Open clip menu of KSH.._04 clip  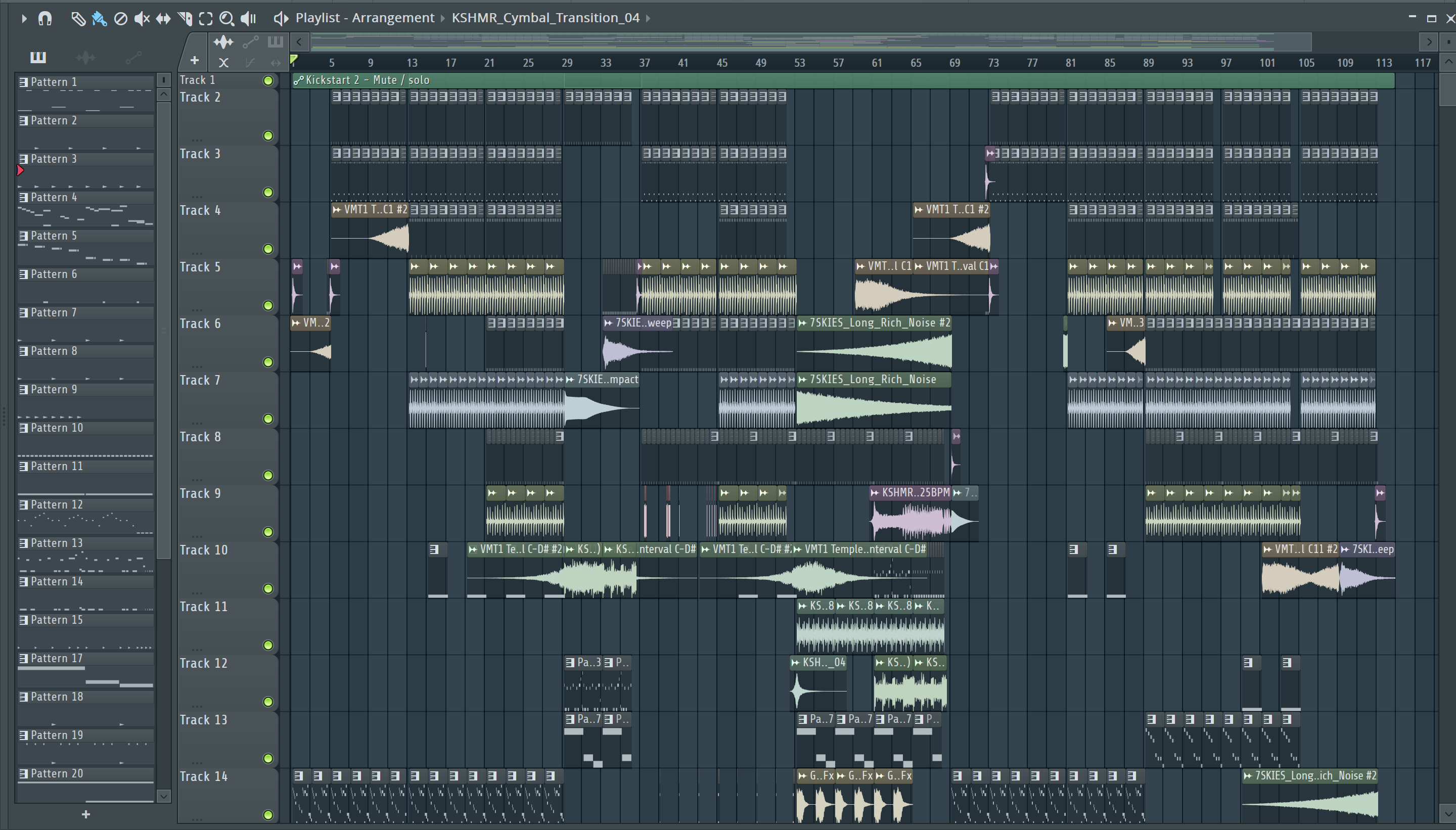tap(796, 663)
